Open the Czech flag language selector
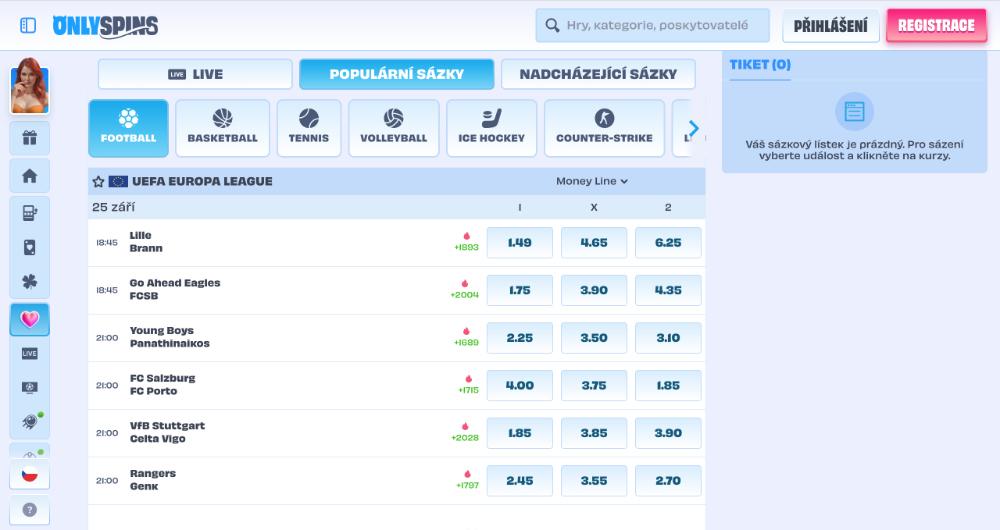Screen dimensions: 1000x530 tap(29, 474)
